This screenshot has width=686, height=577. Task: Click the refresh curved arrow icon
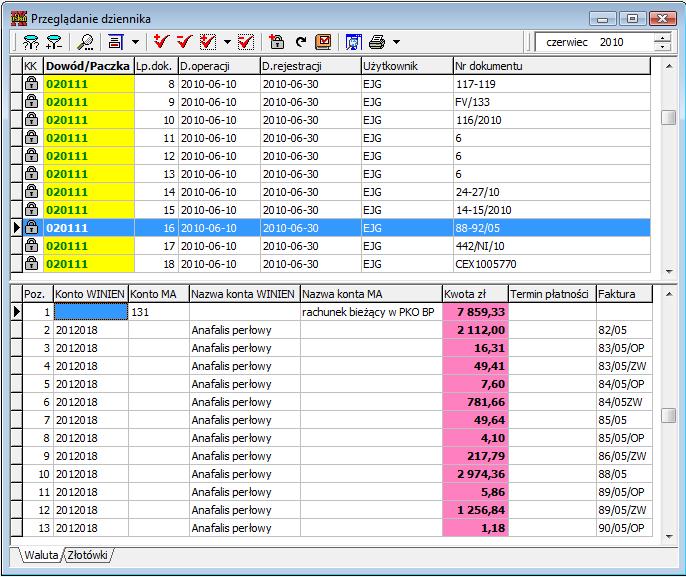click(301, 42)
